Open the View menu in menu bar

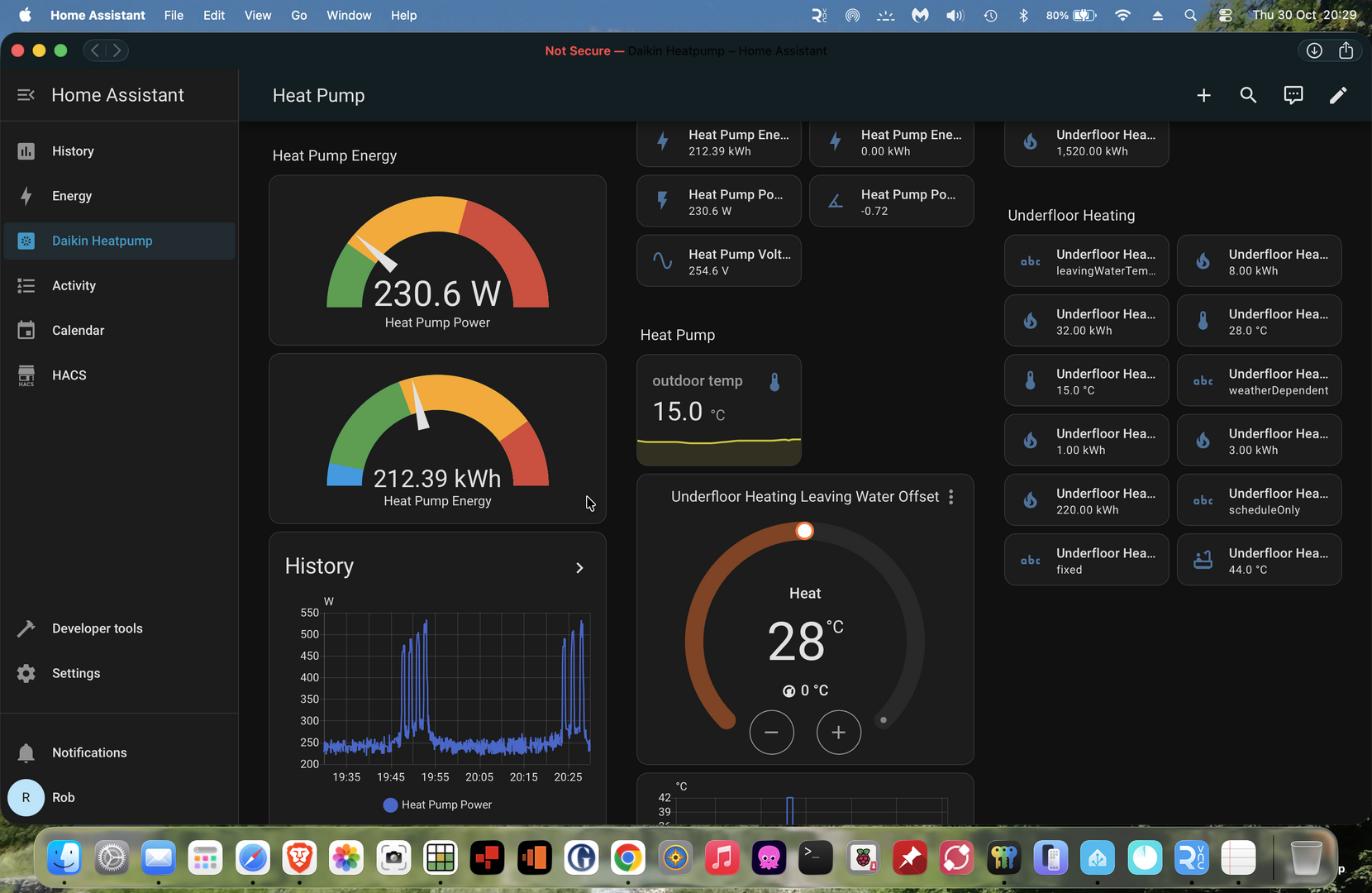pyautogui.click(x=257, y=15)
